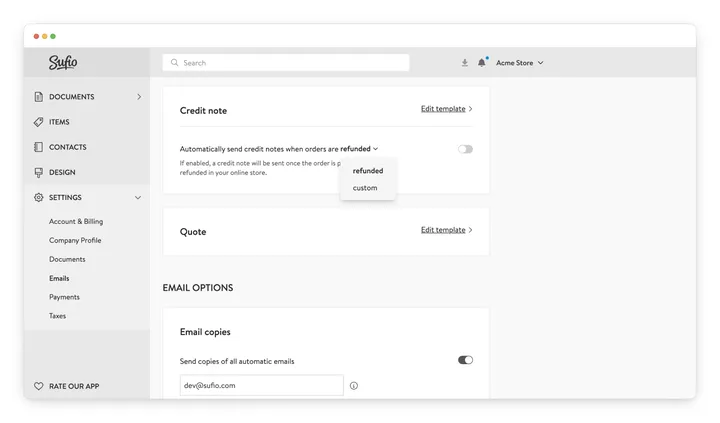The height and width of the screenshot is (423, 720).
Task: Collapse the Settings section chevron
Action: 138,197
